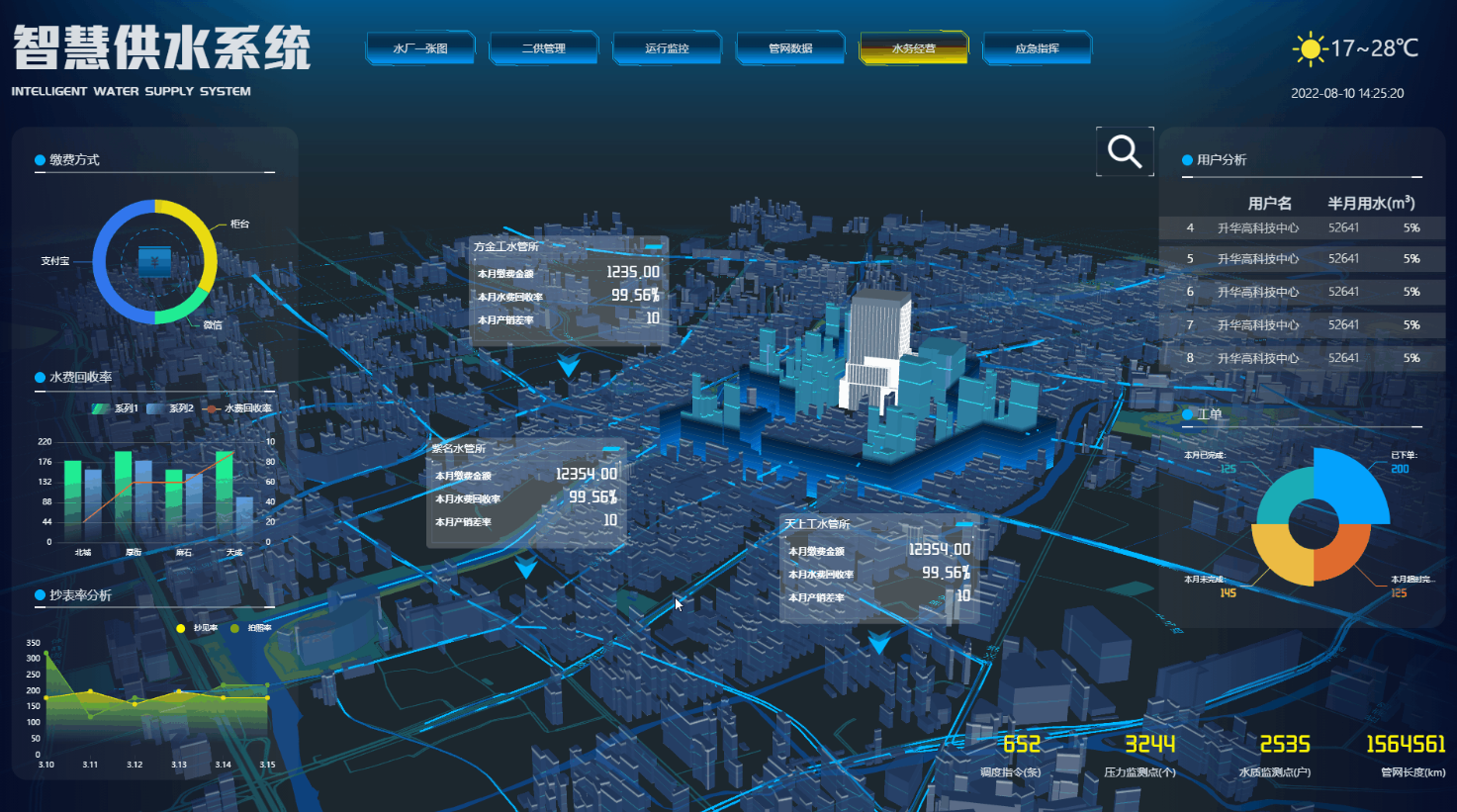Click the sun weather icon
Viewport: 1457px width, 812px height.
pyautogui.click(x=1310, y=48)
